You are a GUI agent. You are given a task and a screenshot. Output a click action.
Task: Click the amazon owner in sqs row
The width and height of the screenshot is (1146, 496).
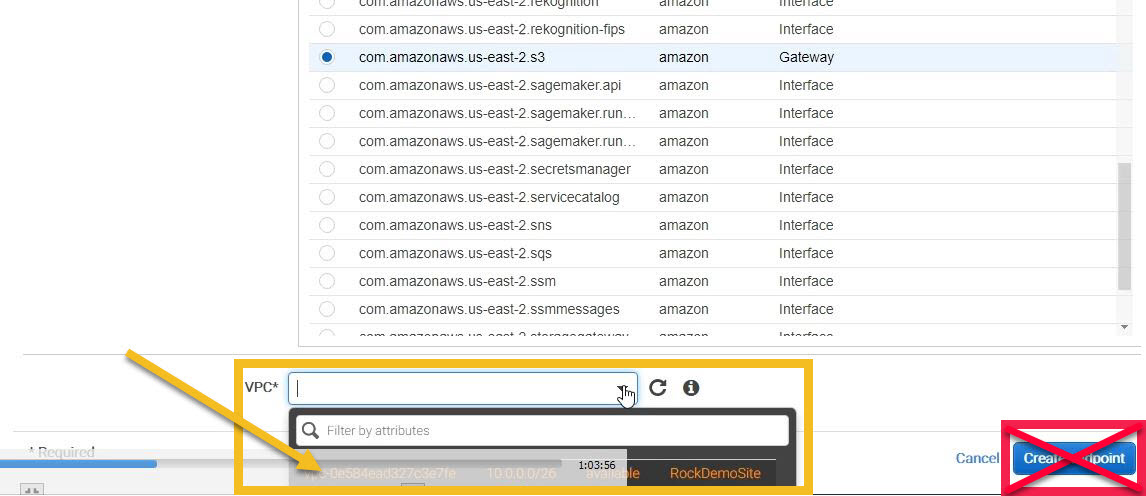[x=683, y=253]
